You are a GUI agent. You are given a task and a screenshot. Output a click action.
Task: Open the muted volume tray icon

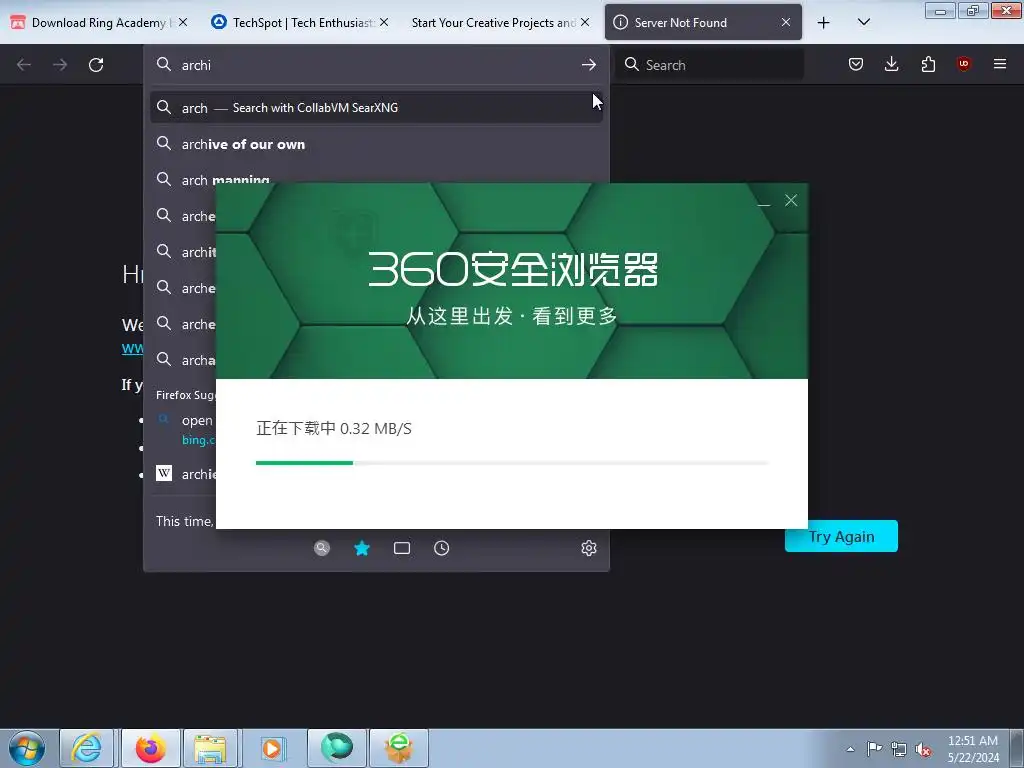click(x=923, y=749)
